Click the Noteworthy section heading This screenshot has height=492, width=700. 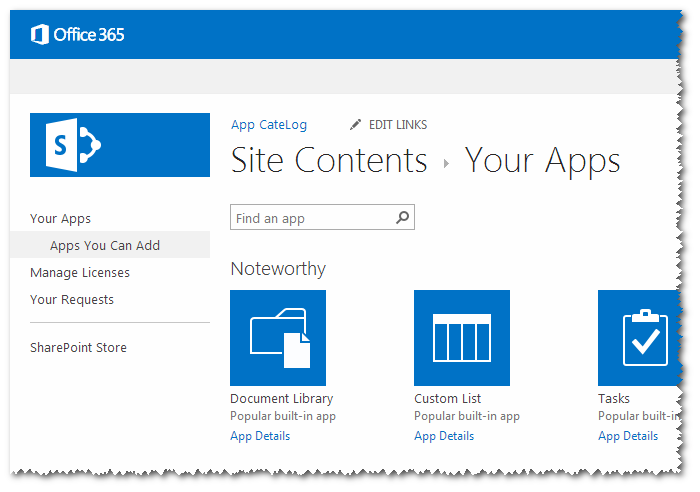tap(278, 269)
